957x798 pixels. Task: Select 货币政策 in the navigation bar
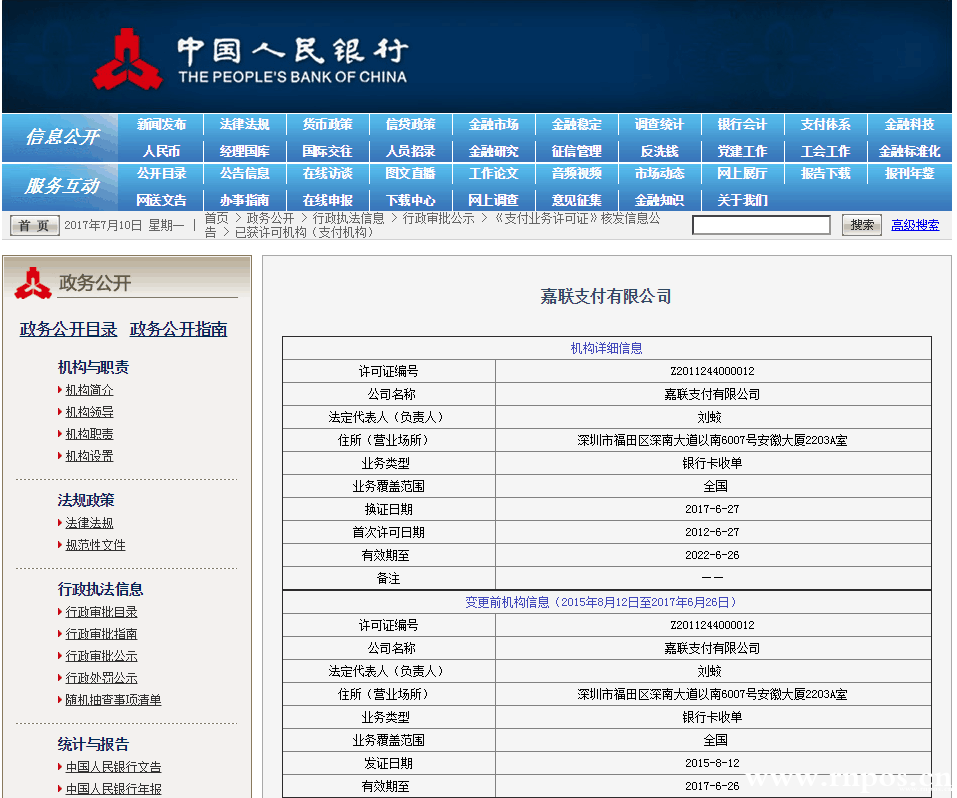coord(327,125)
